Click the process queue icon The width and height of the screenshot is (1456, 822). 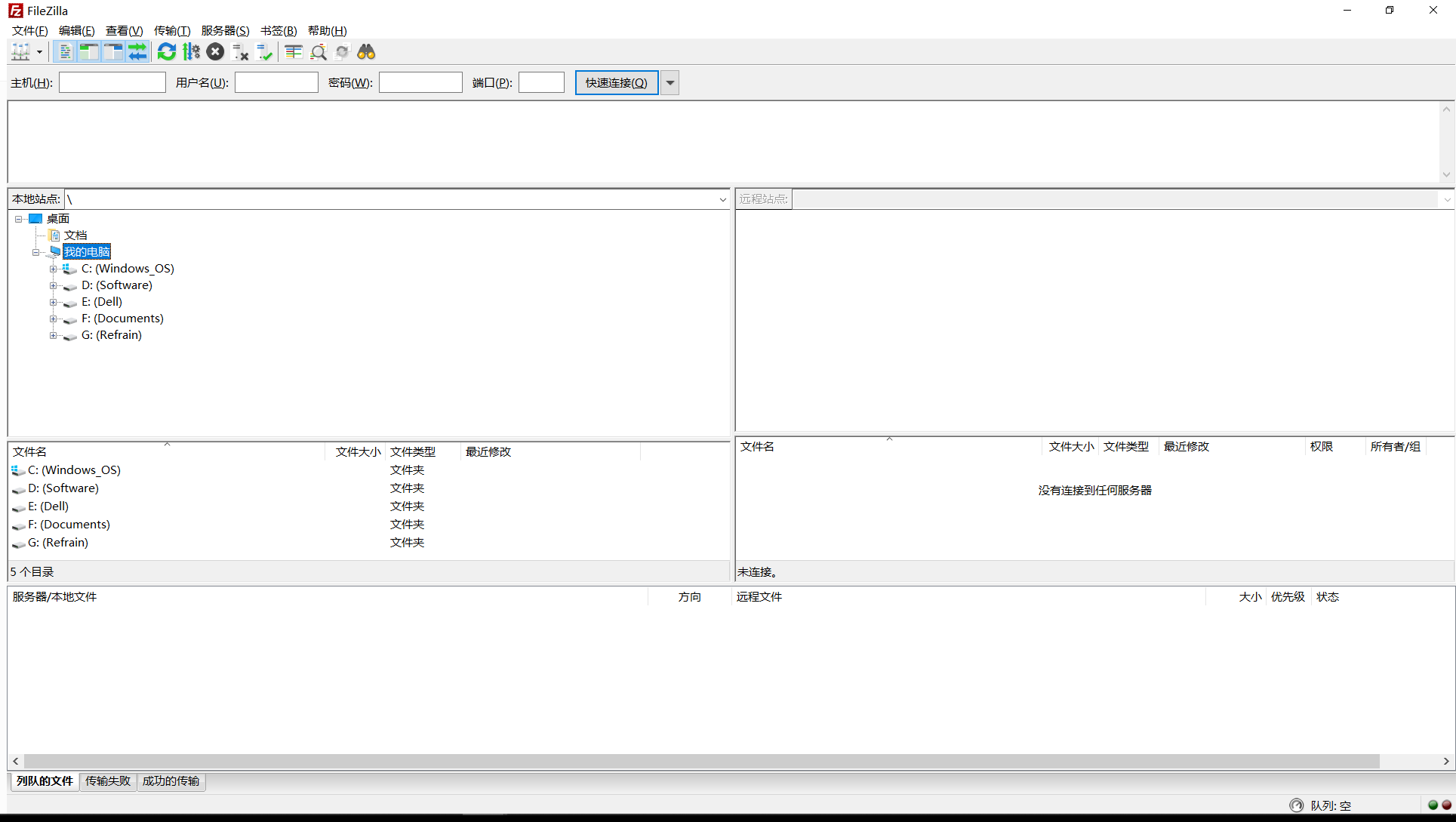pyautogui.click(x=191, y=52)
